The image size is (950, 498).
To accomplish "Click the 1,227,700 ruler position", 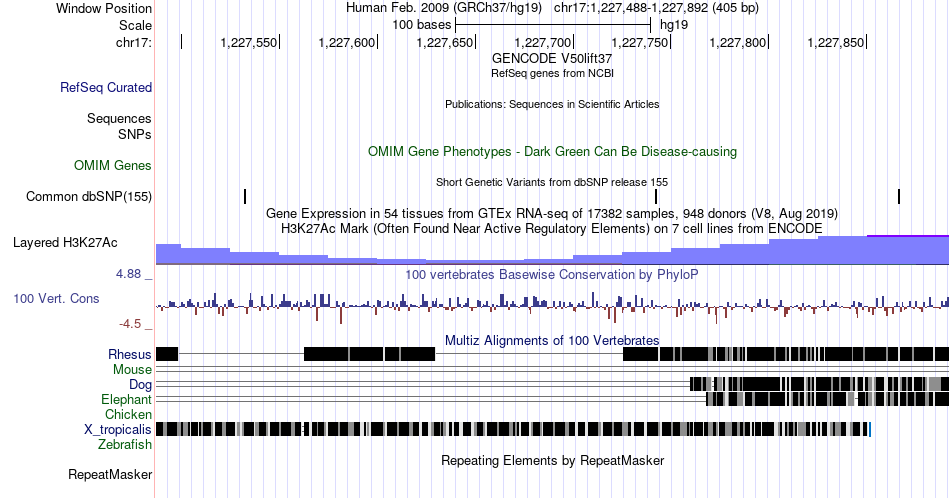I will click(543, 42).
